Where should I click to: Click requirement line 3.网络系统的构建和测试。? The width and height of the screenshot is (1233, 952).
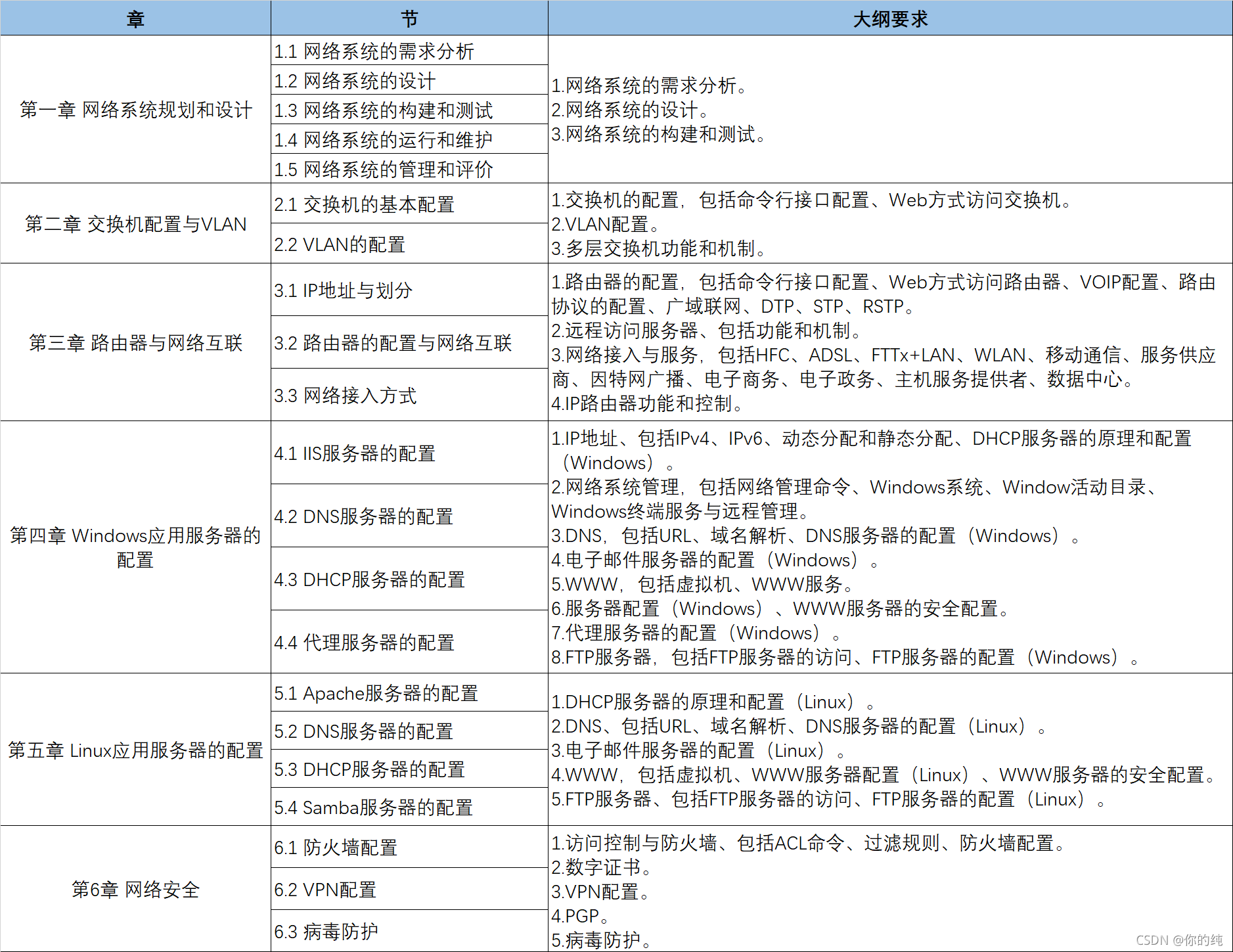pos(659,134)
